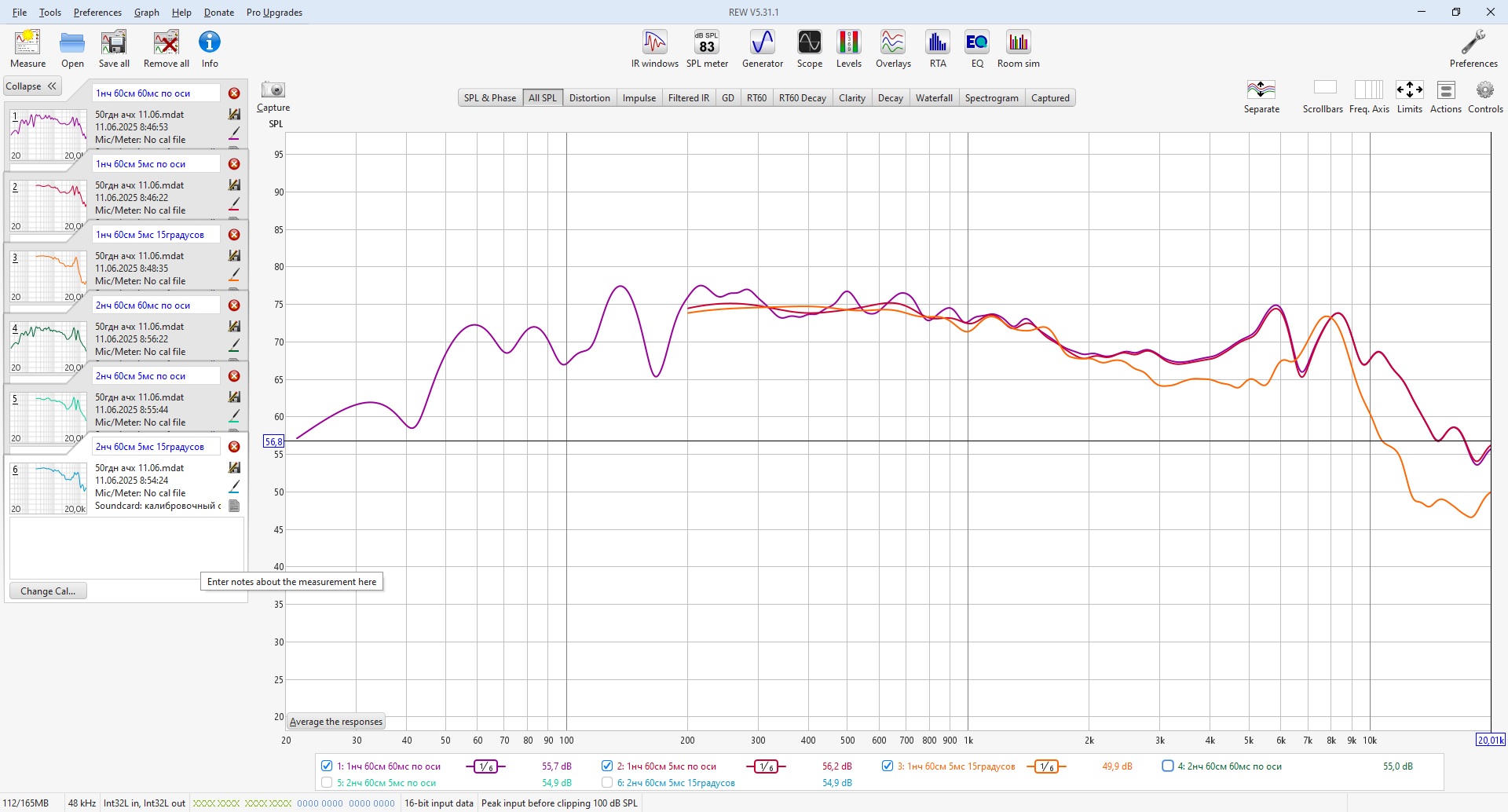Remove measurement '2нч 60см 5мс по оси'
This screenshot has width=1508, height=812.
(x=234, y=376)
